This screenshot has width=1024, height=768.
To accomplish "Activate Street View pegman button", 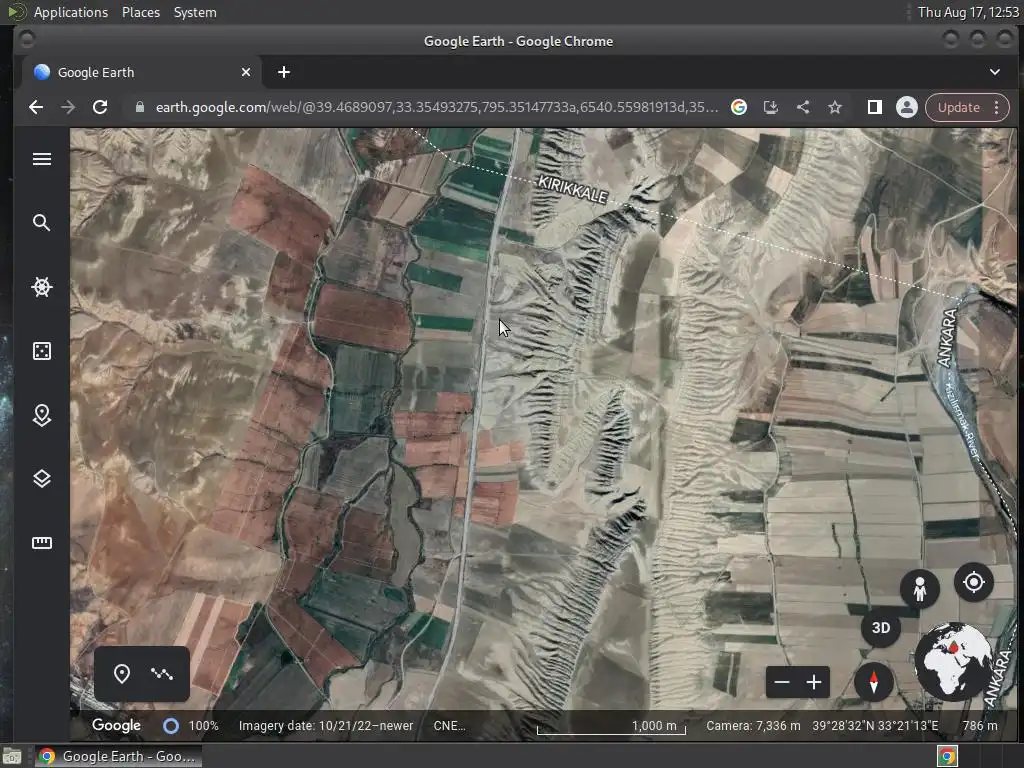I will pos(920,588).
